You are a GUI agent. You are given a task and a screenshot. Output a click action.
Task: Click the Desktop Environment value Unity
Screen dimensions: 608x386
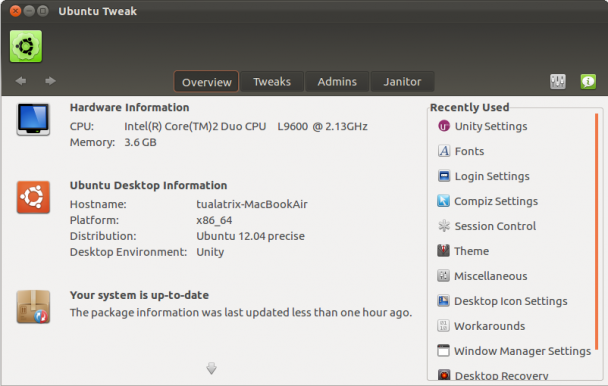click(x=210, y=252)
